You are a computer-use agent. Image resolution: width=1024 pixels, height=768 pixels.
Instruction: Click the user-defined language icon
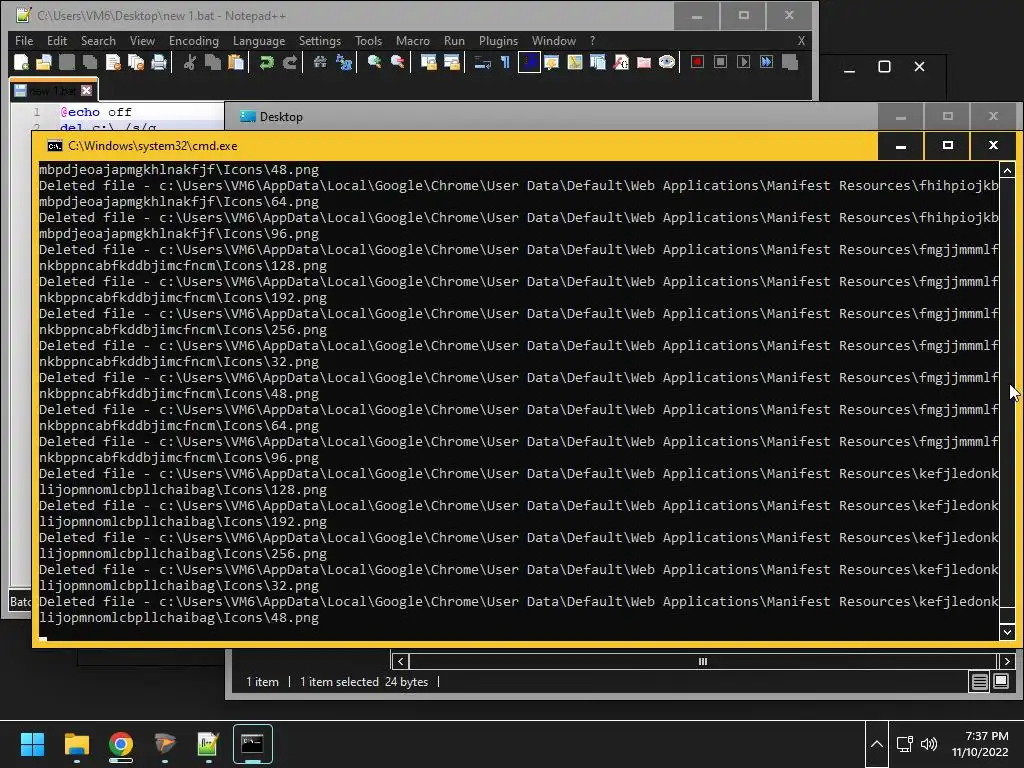[x=551, y=63]
